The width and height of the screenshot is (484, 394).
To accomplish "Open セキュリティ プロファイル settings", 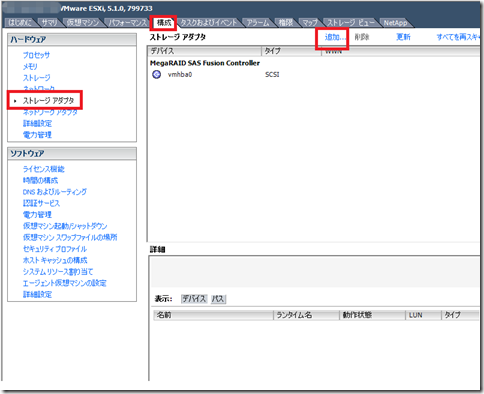I will [55, 249].
